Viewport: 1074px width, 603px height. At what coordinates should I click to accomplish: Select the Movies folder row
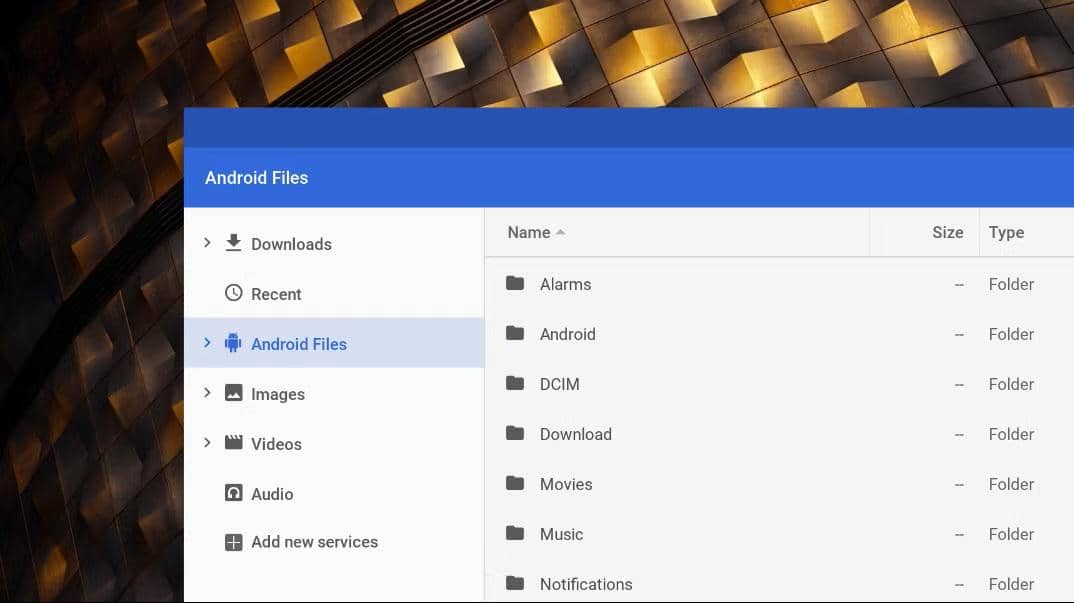coord(566,484)
